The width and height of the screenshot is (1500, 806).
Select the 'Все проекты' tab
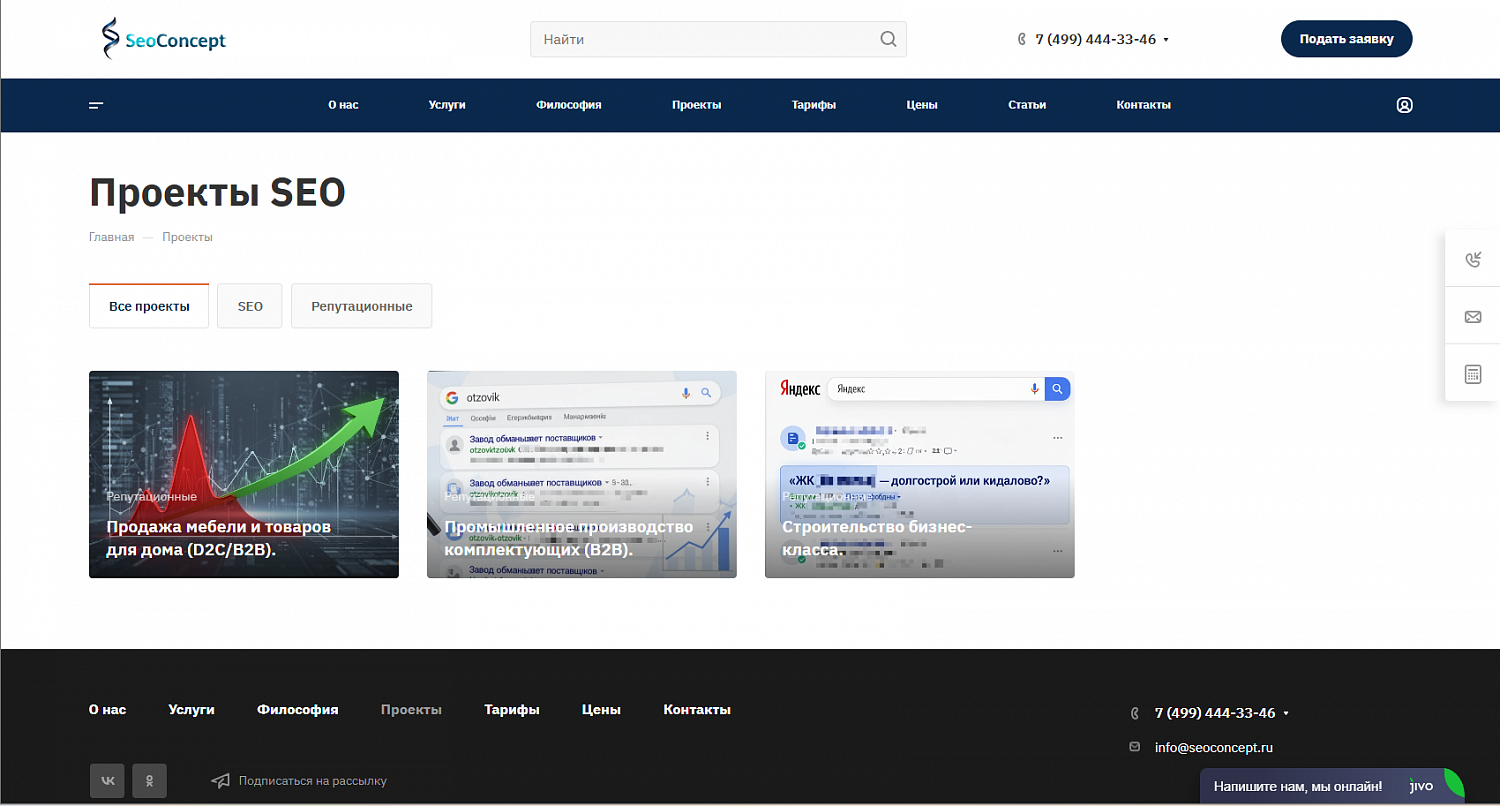pyautogui.click(x=149, y=306)
